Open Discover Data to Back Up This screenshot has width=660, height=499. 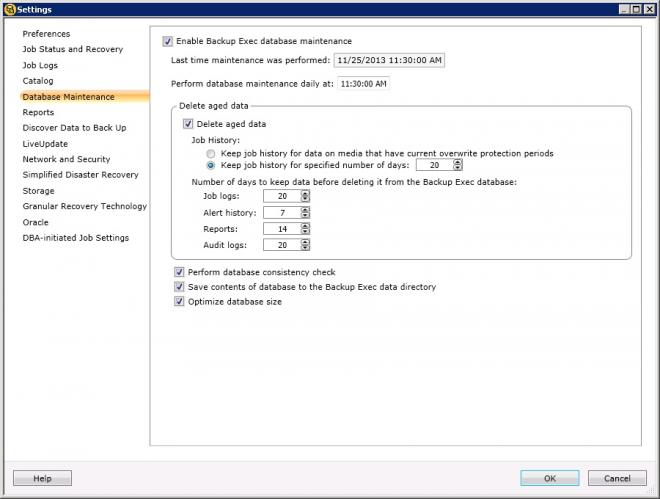click(75, 128)
